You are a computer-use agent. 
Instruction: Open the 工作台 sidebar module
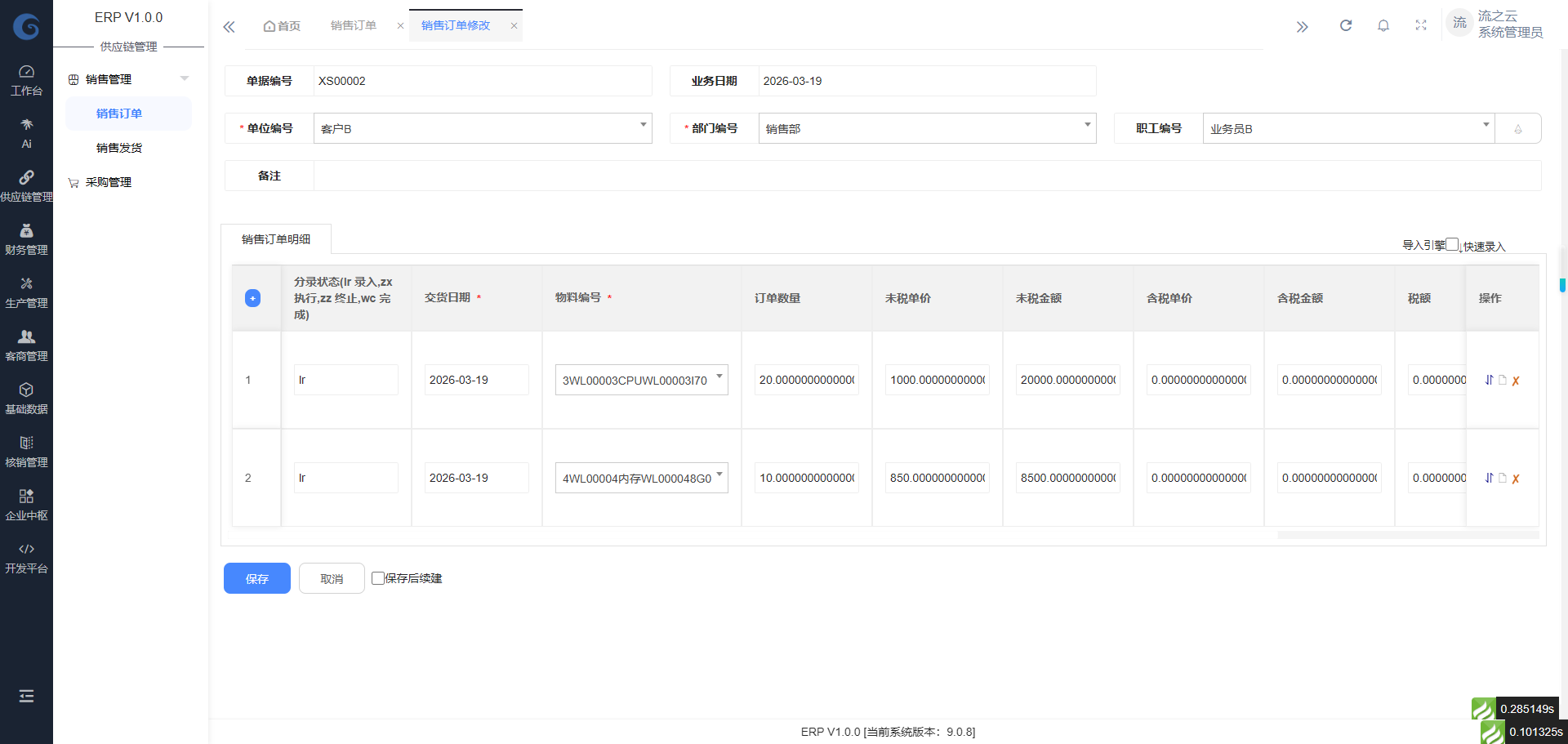click(26, 79)
